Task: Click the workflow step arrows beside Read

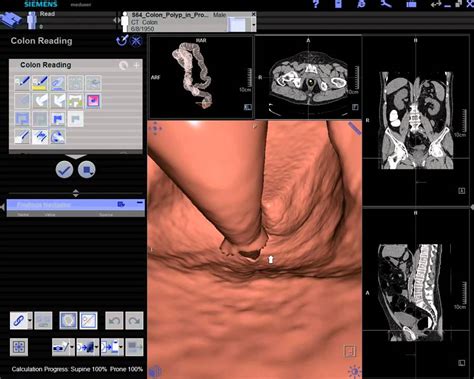Action: pos(117,20)
